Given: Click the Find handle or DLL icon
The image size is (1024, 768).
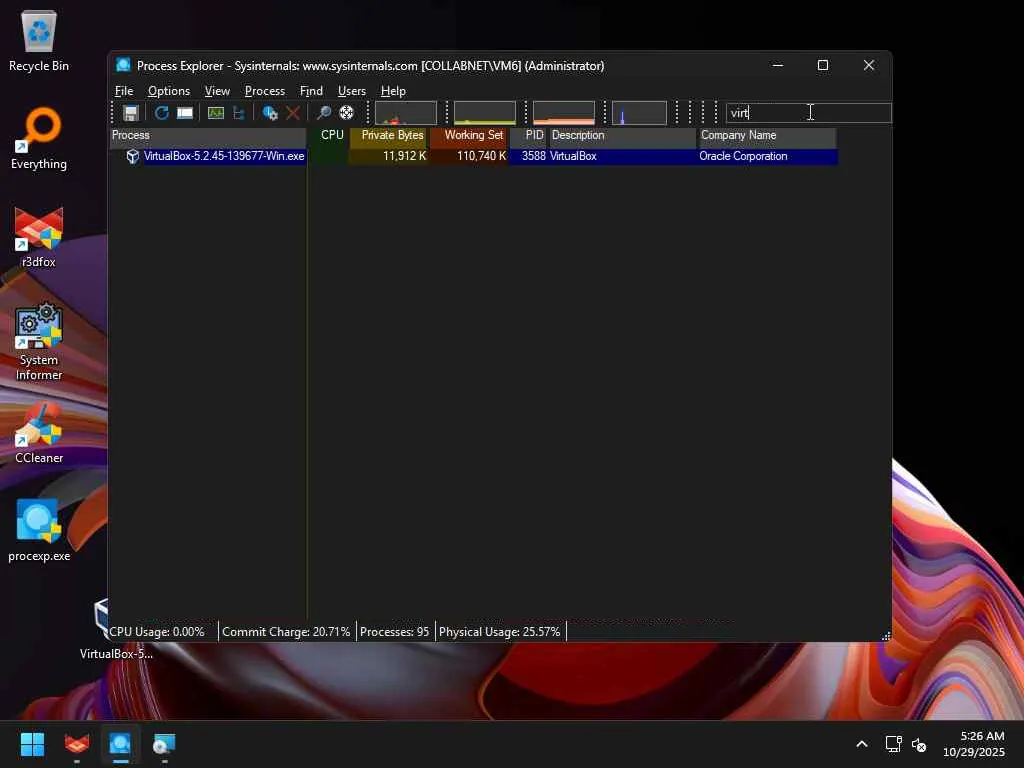Looking at the screenshot, I should (323, 113).
